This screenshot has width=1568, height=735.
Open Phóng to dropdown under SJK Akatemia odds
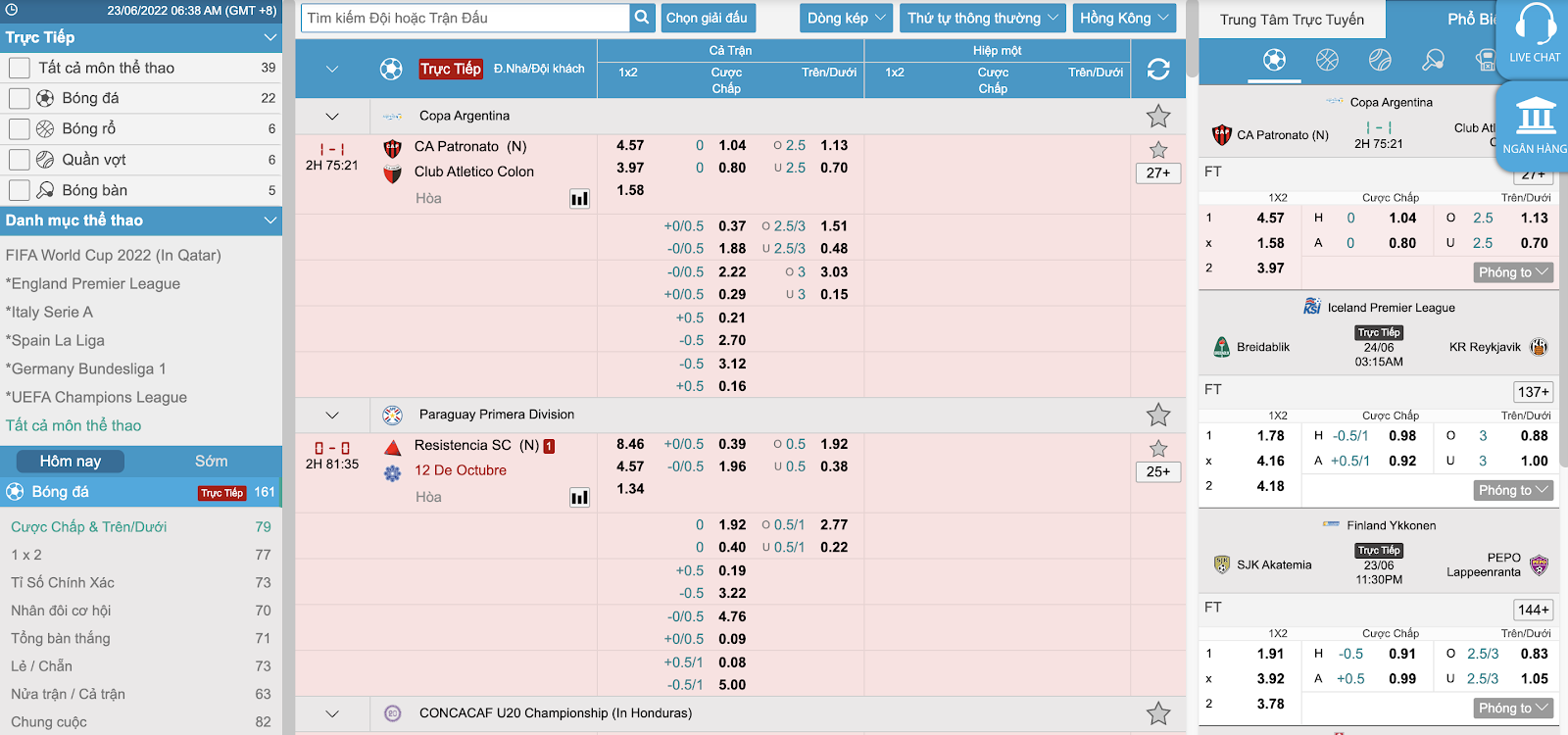[x=1513, y=708]
